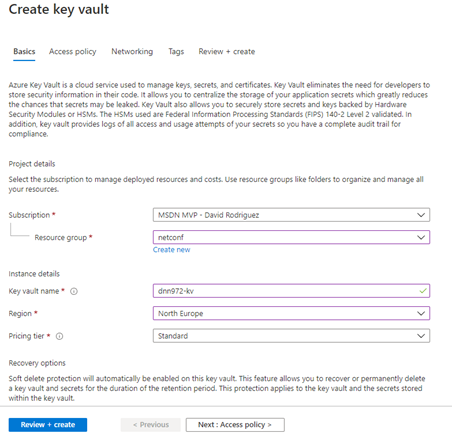Open the Standard pricing tier dropdown
Screen dimensions: 452x441
[291, 336]
